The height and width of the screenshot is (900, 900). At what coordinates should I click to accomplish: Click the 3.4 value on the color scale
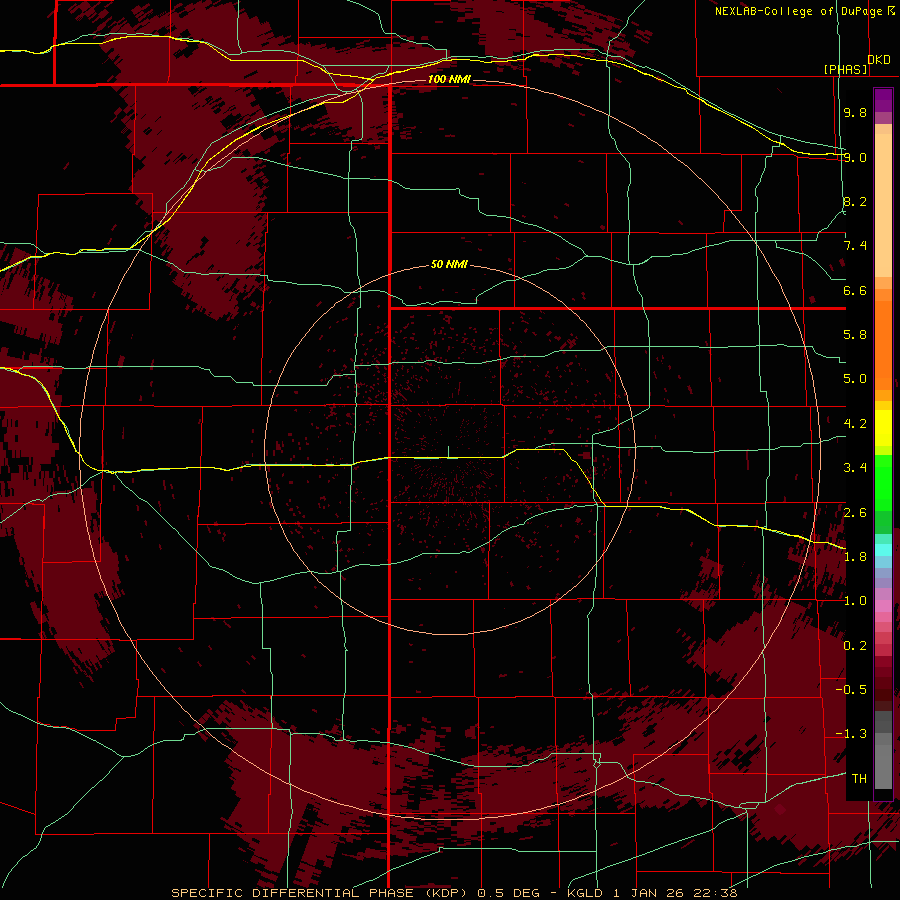pos(855,467)
